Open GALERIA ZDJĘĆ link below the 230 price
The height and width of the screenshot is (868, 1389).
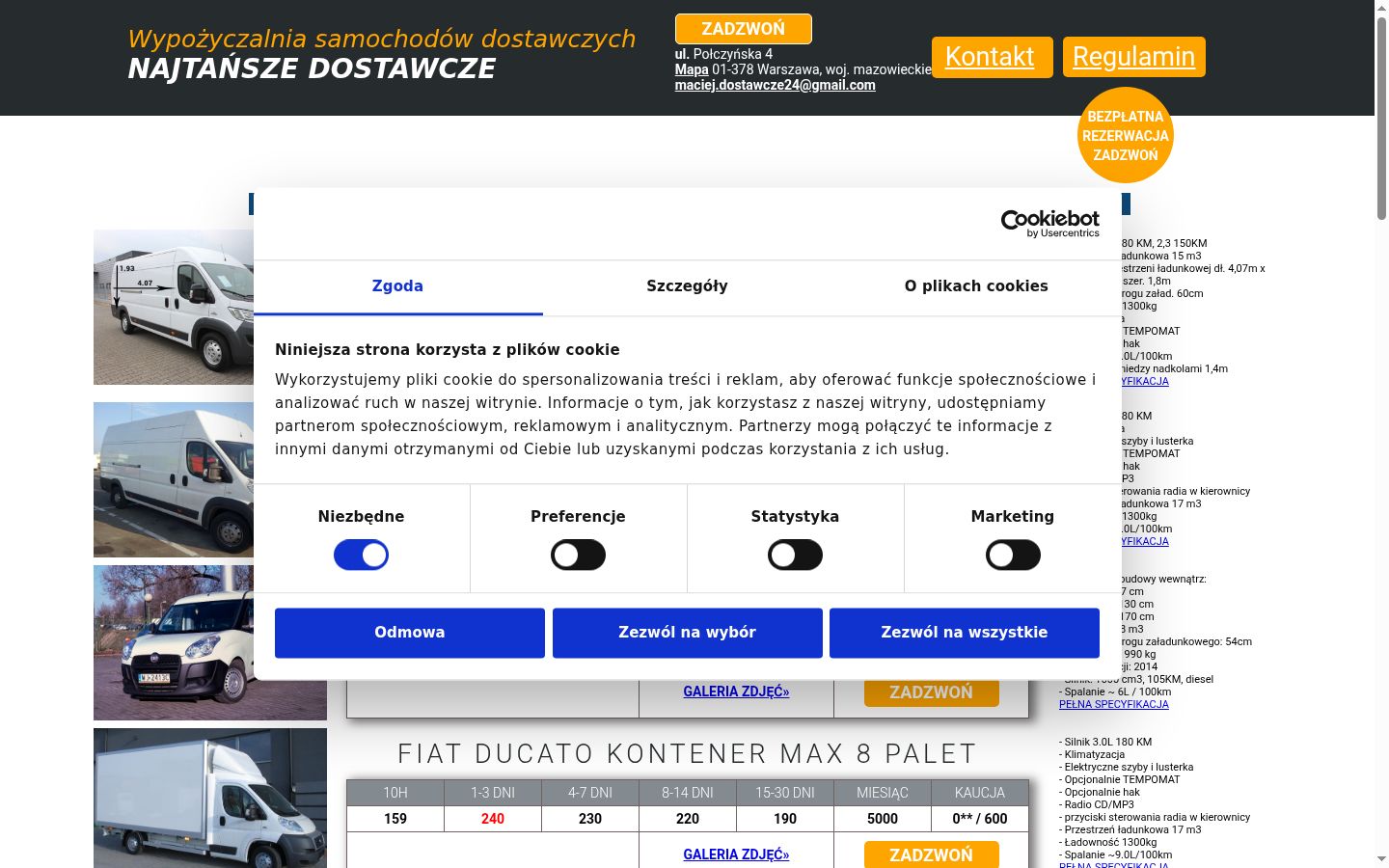pos(736,854)
